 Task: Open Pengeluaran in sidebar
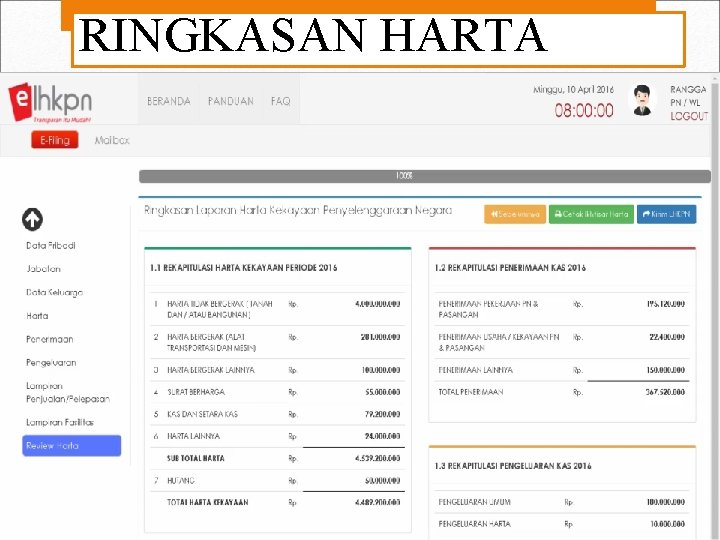[x=51, y=363]
